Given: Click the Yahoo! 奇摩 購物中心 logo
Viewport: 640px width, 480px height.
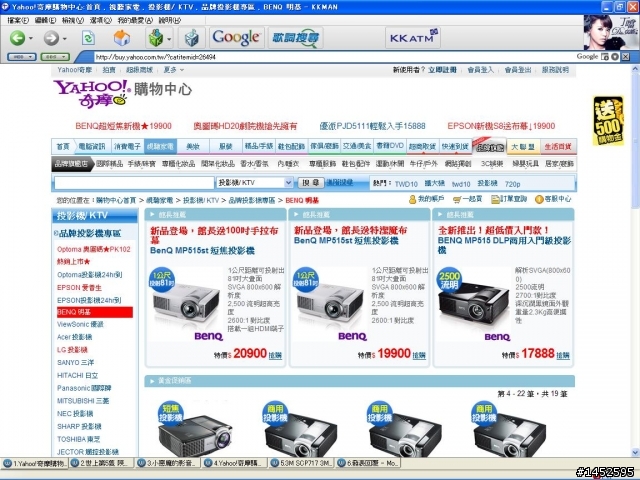Looking at the screenshot, I should 122,93.
